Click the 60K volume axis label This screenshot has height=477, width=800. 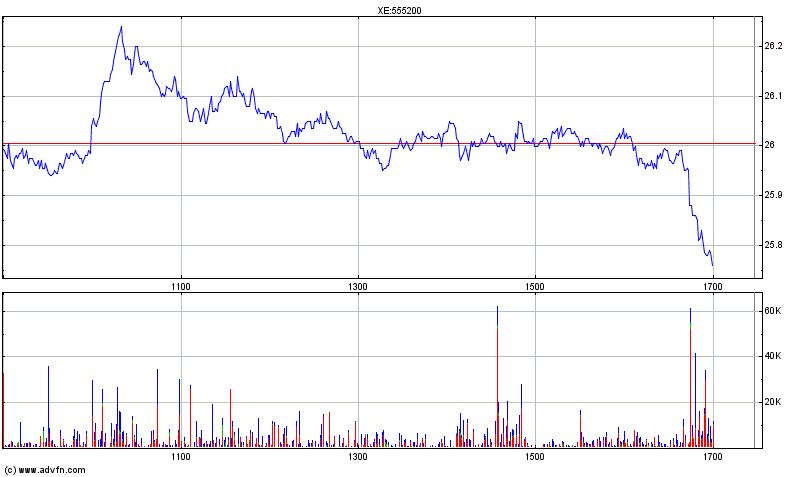(x=772, y=311)
